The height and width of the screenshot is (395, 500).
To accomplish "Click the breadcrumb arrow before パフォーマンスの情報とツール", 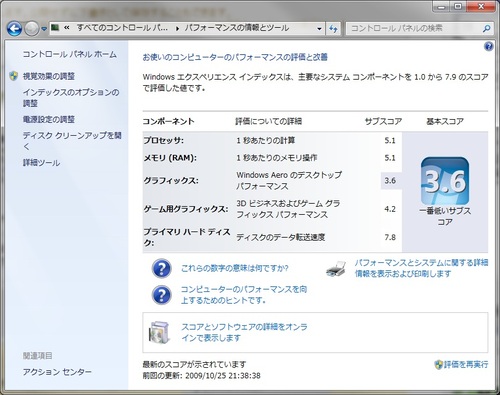I will pyautogui.click(x=178, y=29).
